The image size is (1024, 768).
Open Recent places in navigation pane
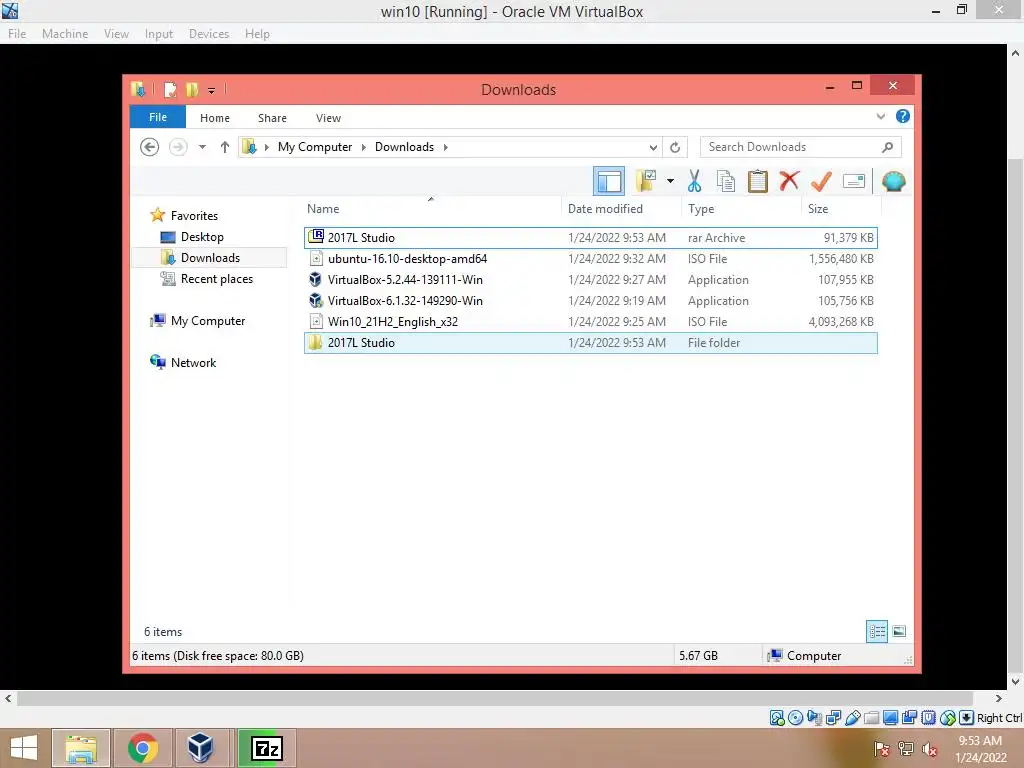pyautogui.click(x=216, y=279)
